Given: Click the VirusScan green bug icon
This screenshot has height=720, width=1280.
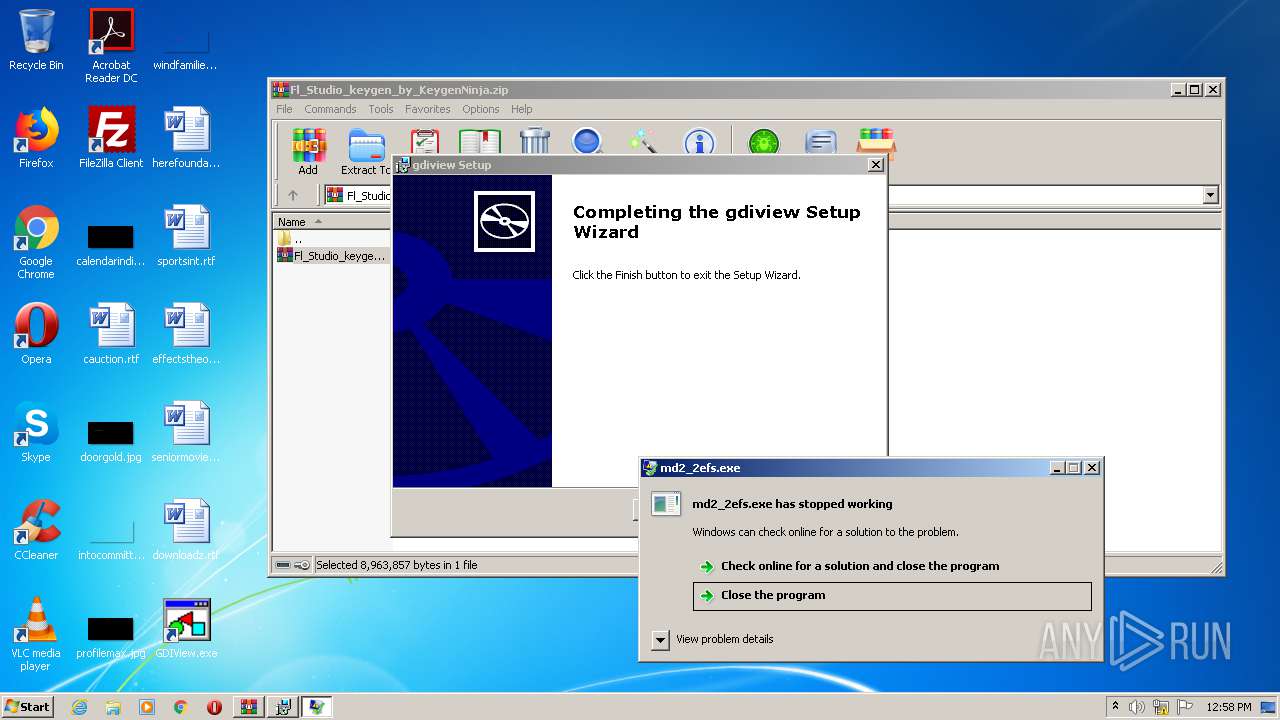Looking at the screenshot, I should pos(764,141).
